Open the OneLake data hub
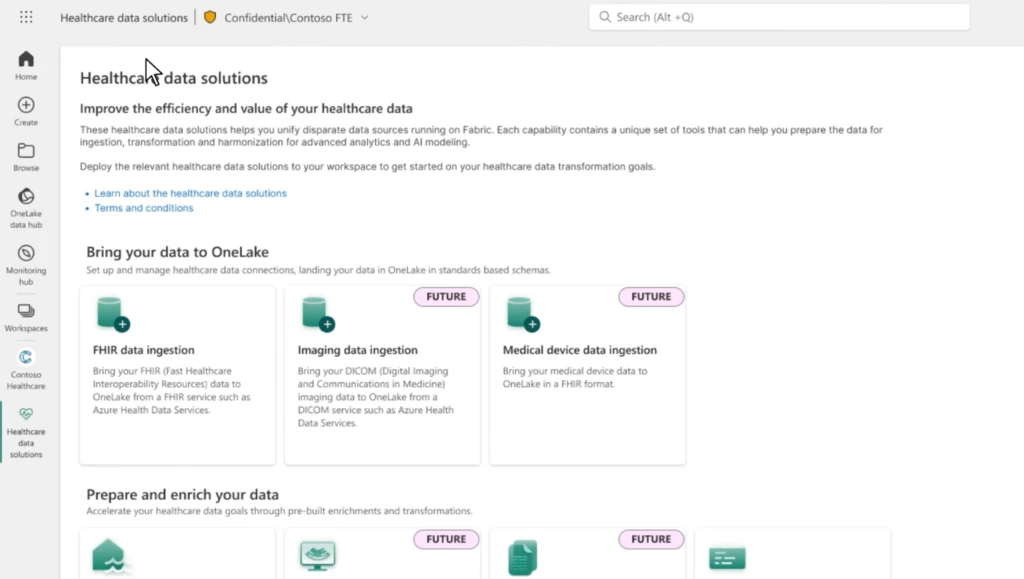This screenshot has width=1024, height=579. coord(25,200)
